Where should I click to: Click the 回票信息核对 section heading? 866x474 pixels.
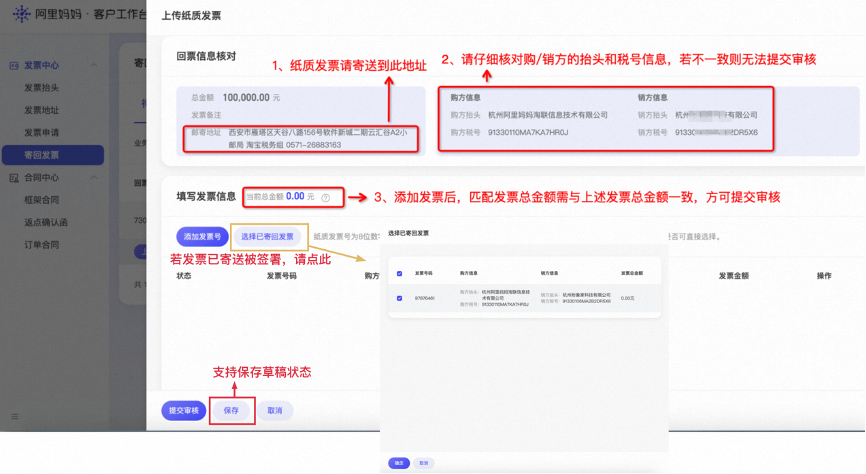[206, 56]
